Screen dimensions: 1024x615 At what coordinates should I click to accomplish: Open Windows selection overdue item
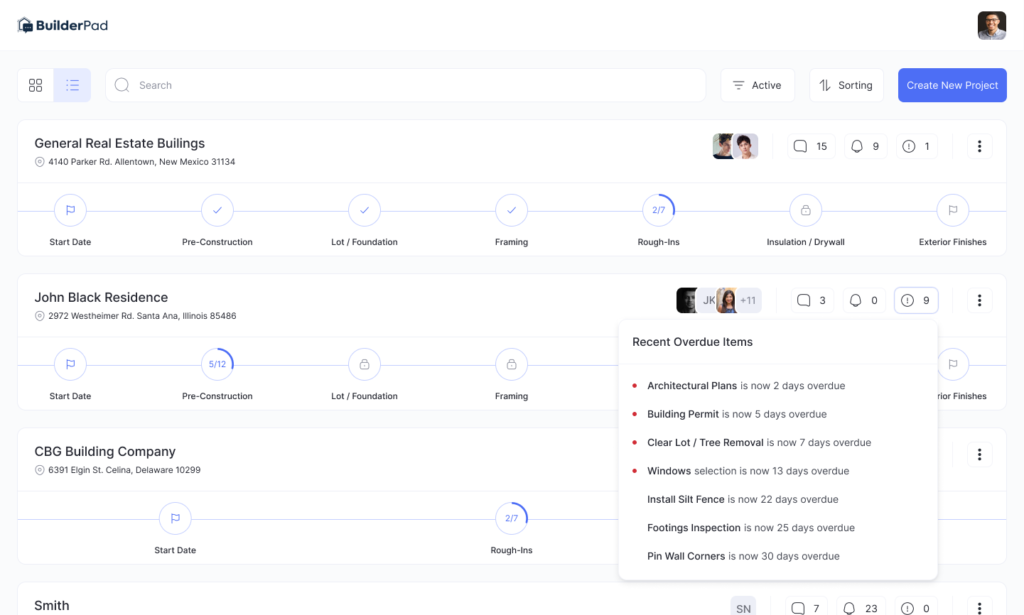(748, 471)
